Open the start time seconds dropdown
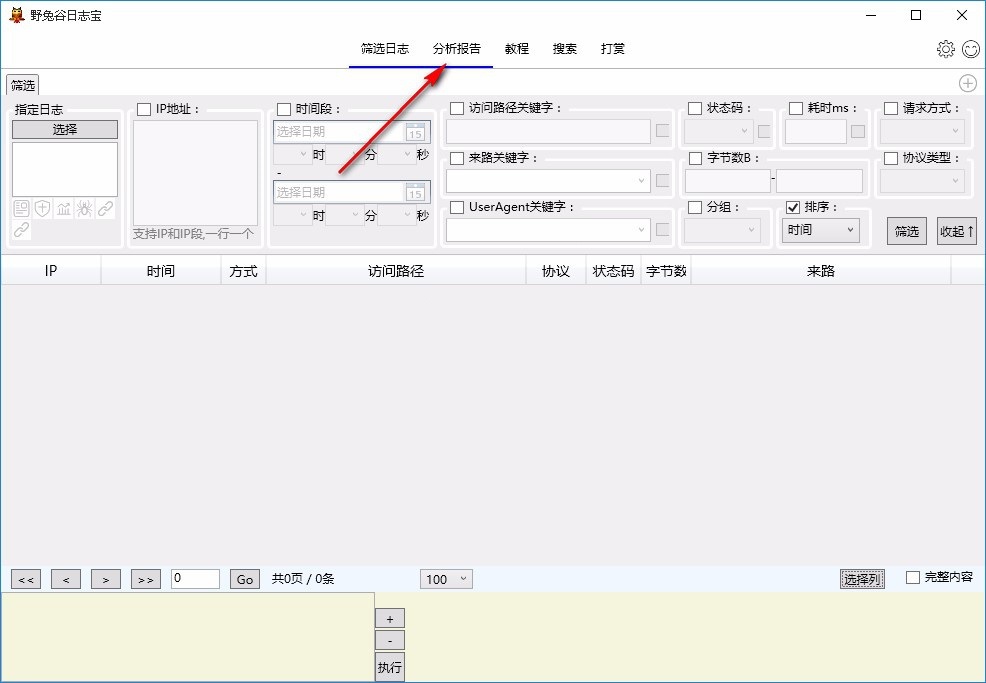Image resolution: width=986 pixels, height=683 pixels. [x=397, y=155]
